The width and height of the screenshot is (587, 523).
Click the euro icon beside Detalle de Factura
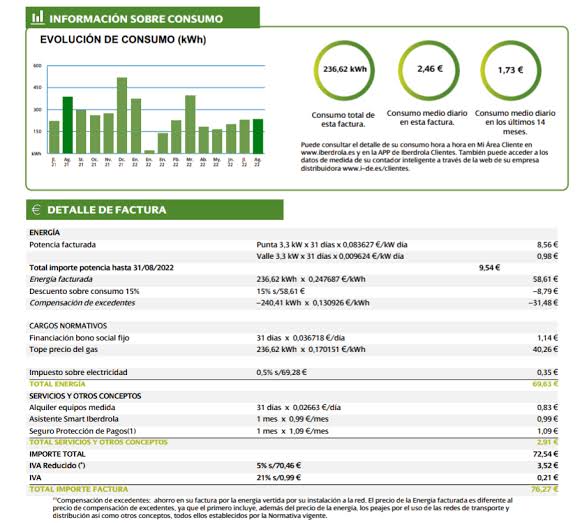[x=36, y=210]
